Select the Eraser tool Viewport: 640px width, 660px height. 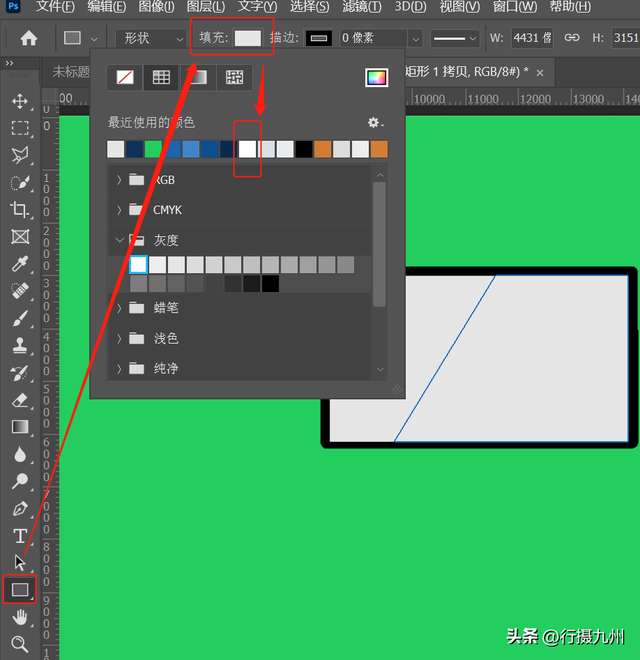pos(20,400)
